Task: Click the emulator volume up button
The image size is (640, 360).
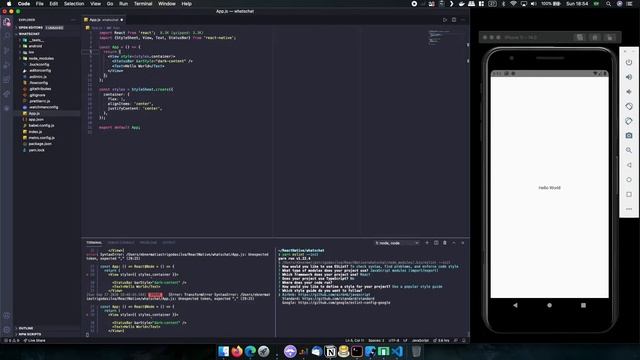Action: (x=629, y=77)
